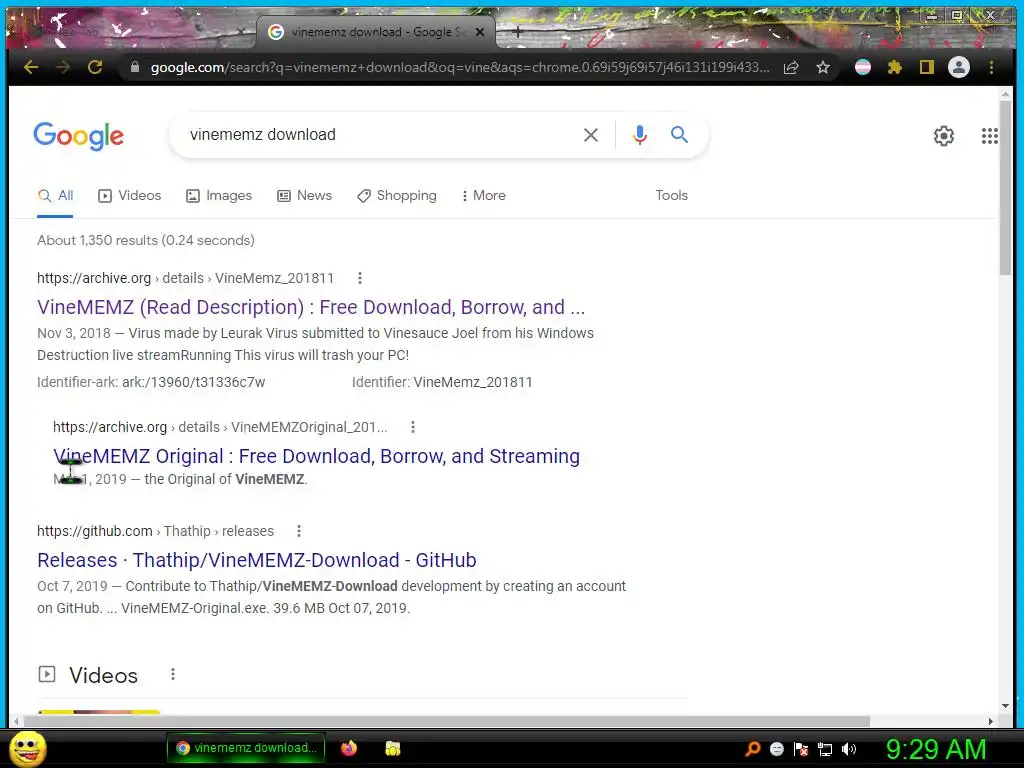
Task: Switch to the Images results tab
Action: click(x=219, y=196)
